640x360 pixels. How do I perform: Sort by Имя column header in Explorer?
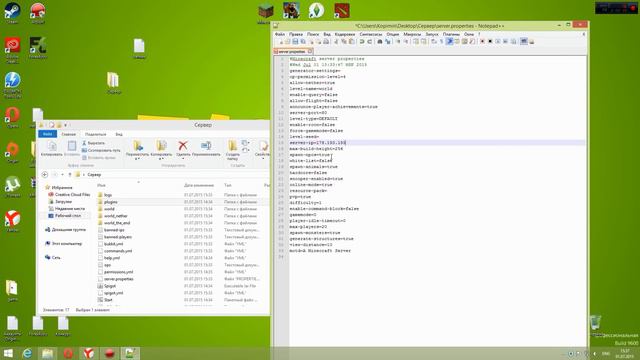[101, 186]
